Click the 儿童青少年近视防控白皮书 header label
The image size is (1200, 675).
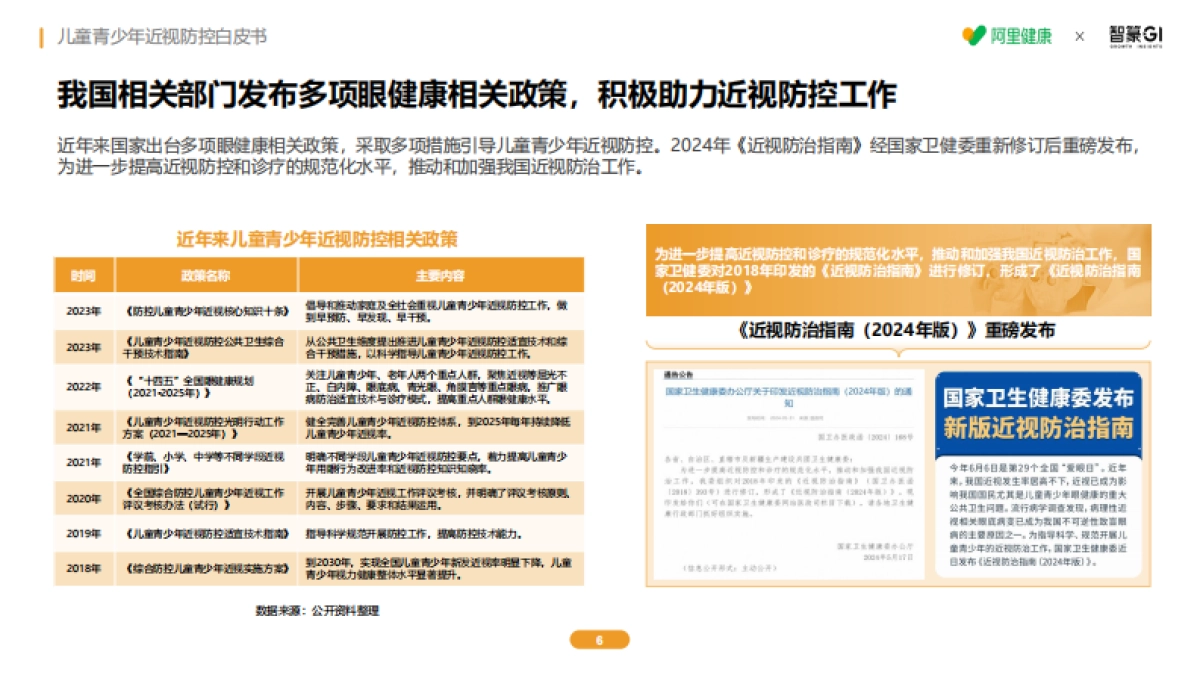[x=162, y=35]
